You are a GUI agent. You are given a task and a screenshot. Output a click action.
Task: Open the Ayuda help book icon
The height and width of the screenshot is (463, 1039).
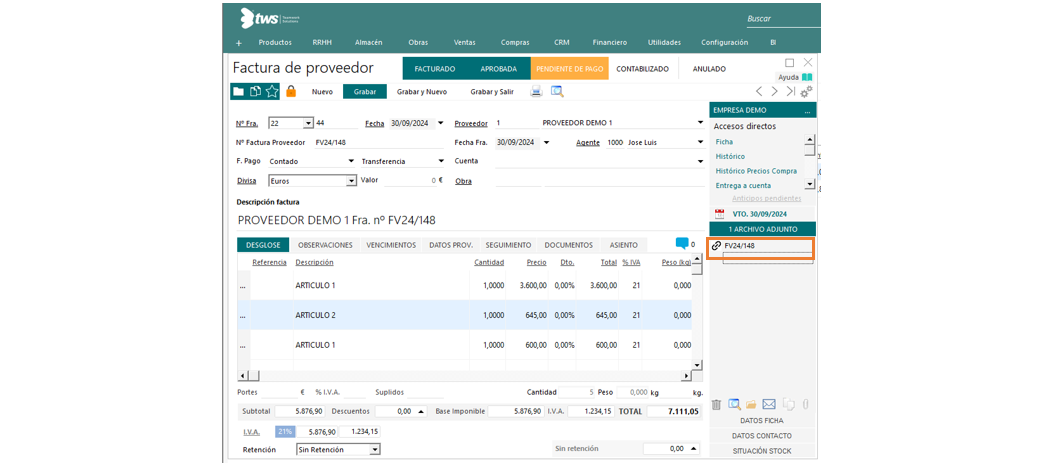(806, 77)
